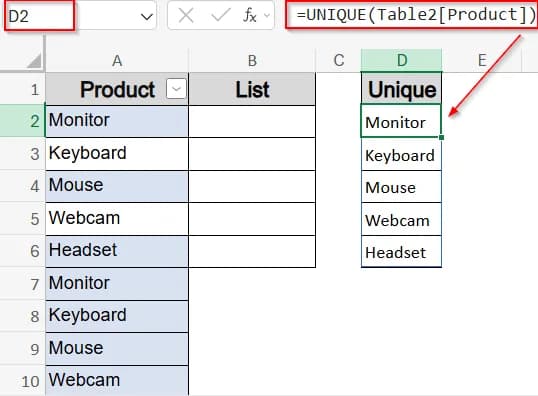Select row 2 header
The width and height of the screenshot is (538, 396).
(22, 121)
